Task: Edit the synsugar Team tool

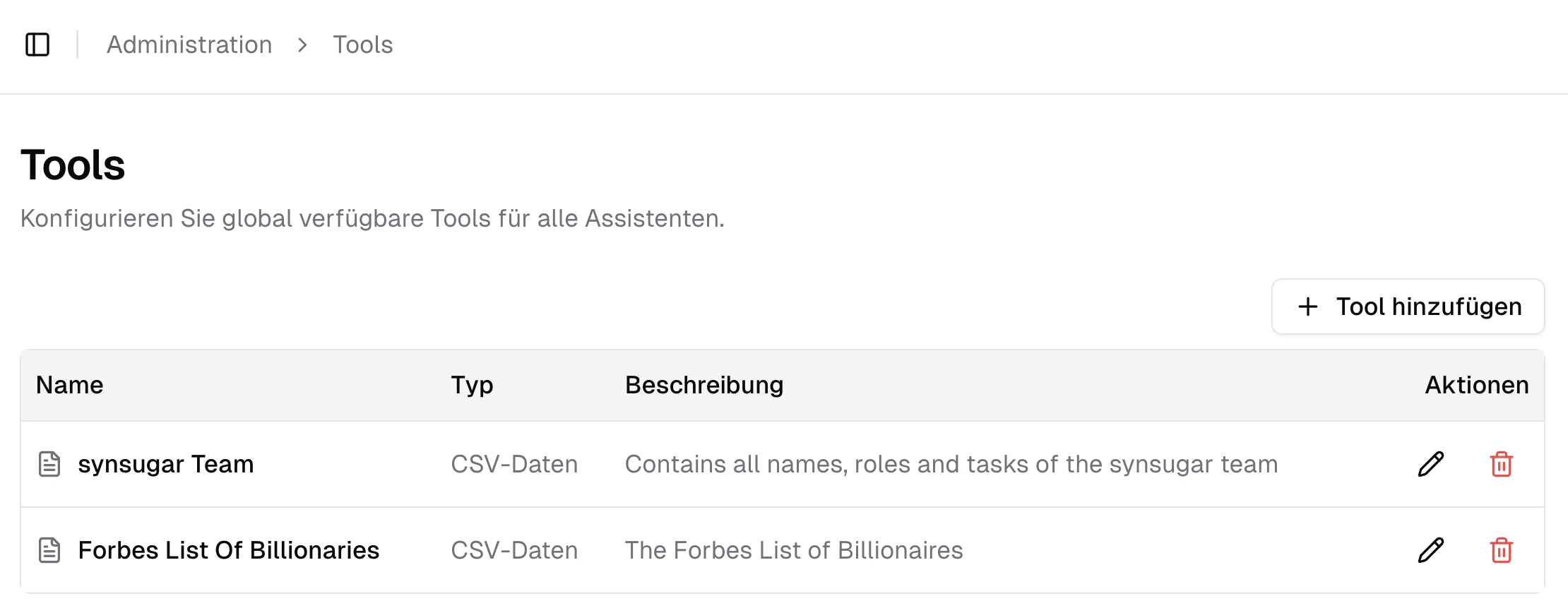Action: (x=1430, y=464)
